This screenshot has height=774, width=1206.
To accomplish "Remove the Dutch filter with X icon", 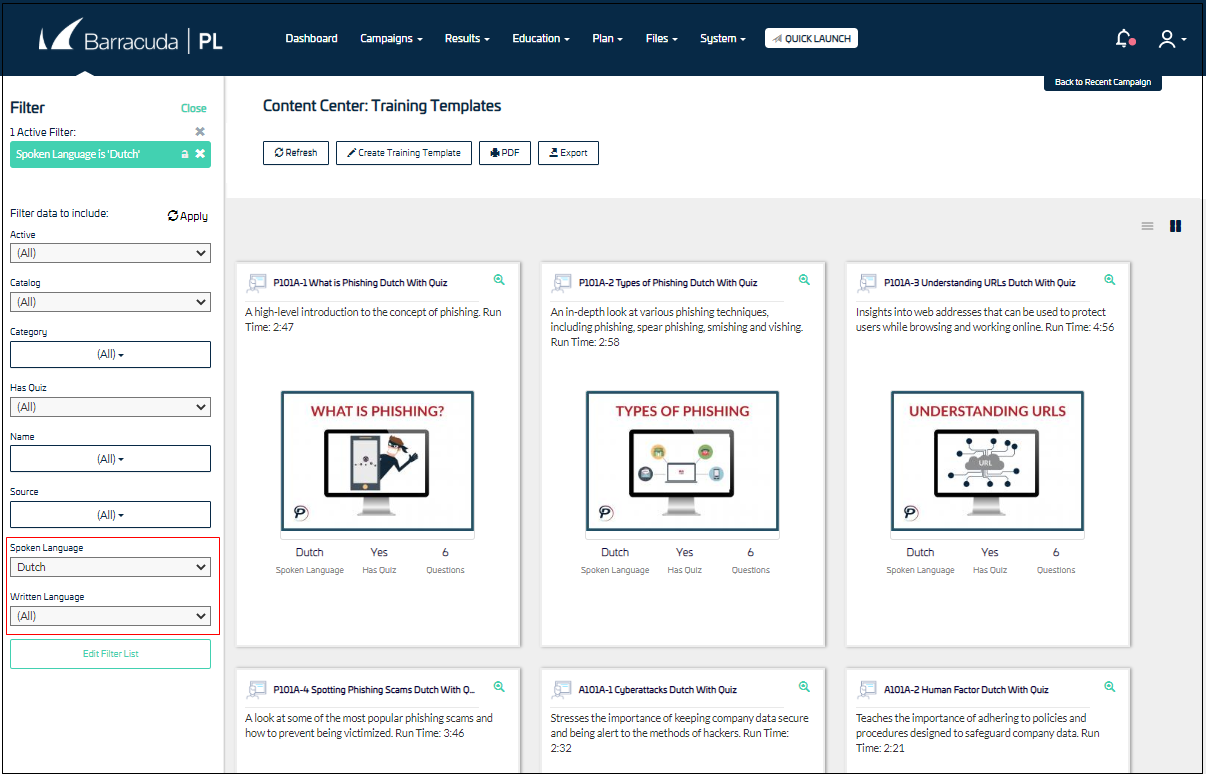I will pyautogui.click(x=200, y=154).
